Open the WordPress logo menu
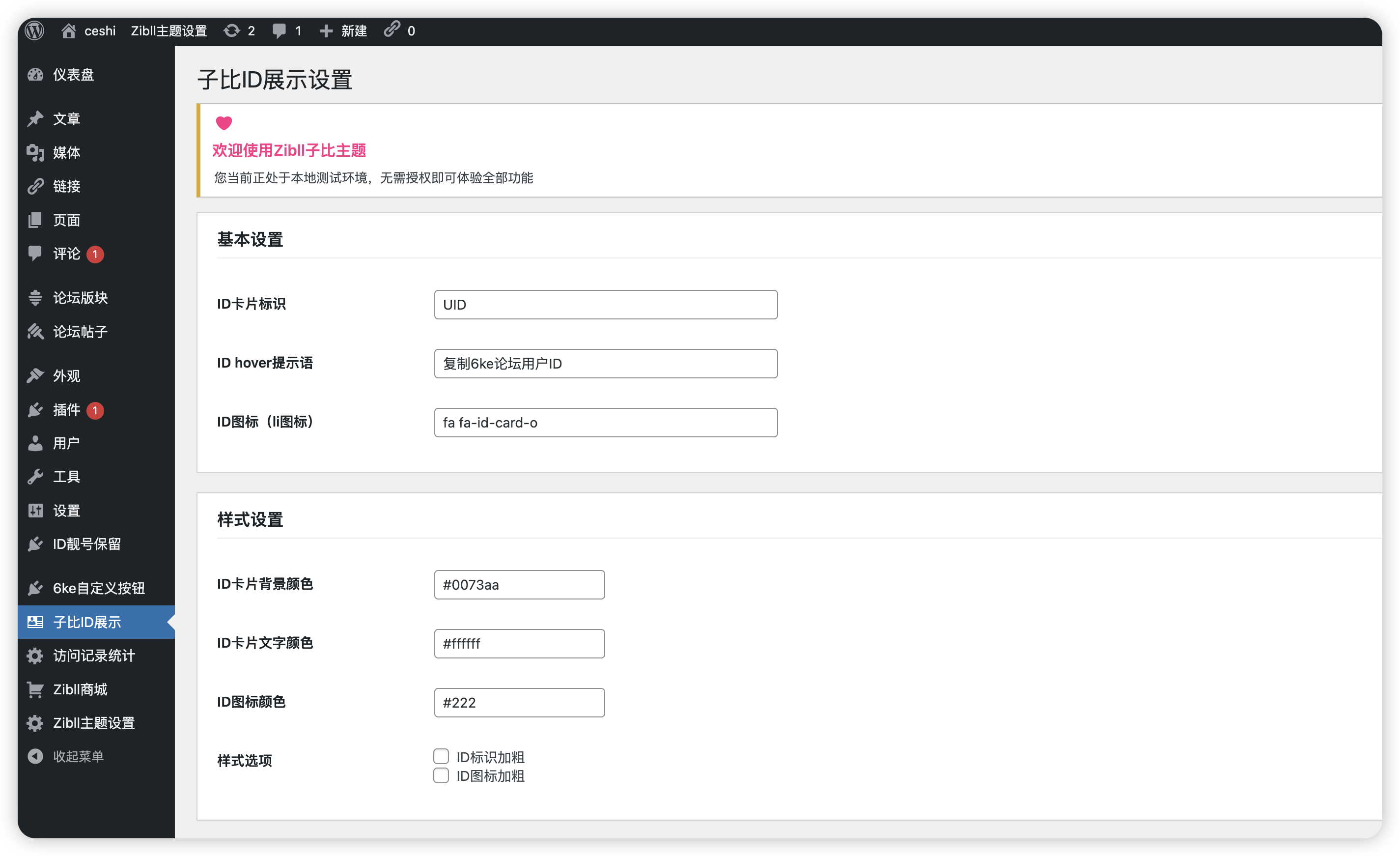 point(34,30)
